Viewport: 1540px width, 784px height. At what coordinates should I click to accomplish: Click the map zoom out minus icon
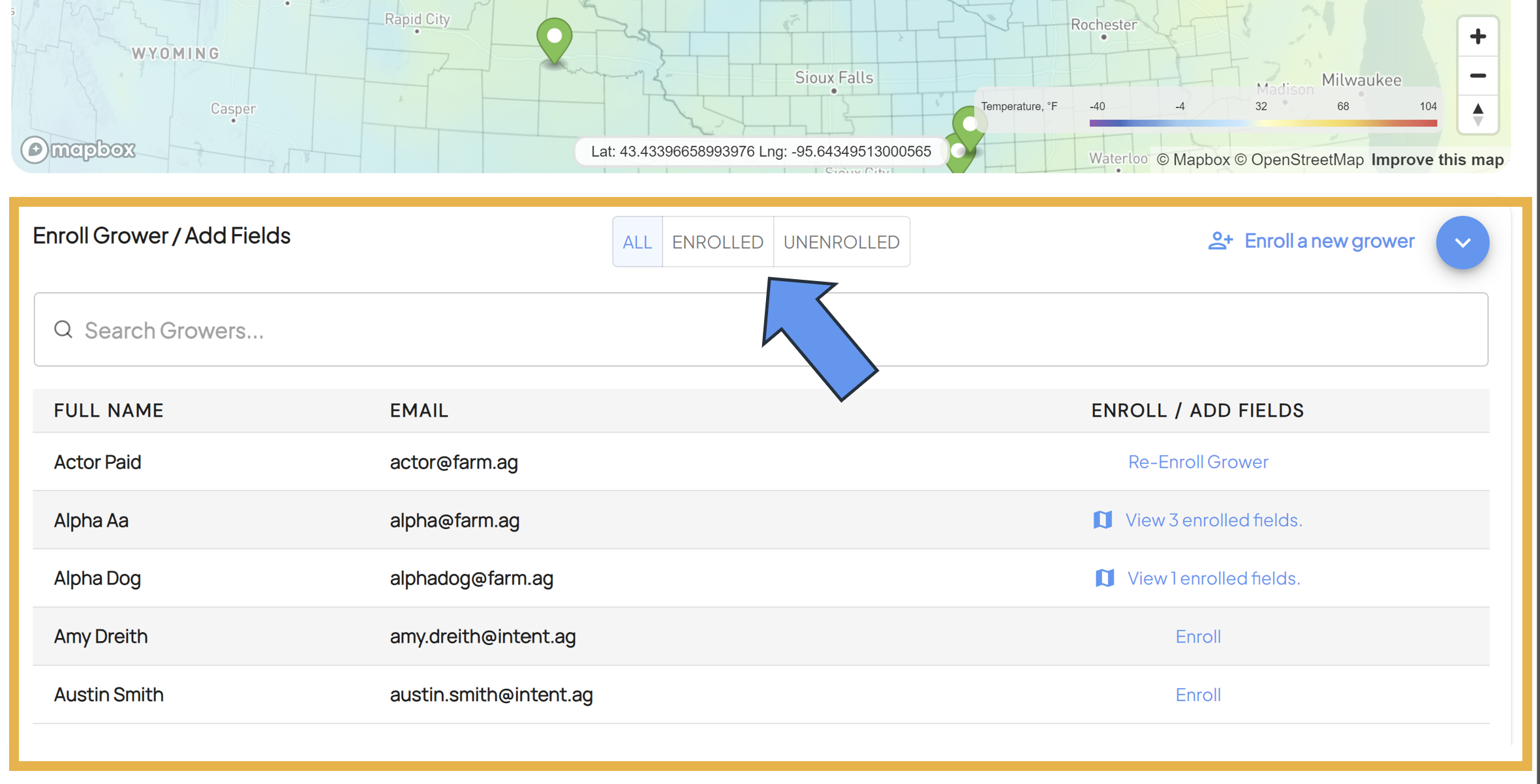pyautogui.click(x=1478, y=76)
